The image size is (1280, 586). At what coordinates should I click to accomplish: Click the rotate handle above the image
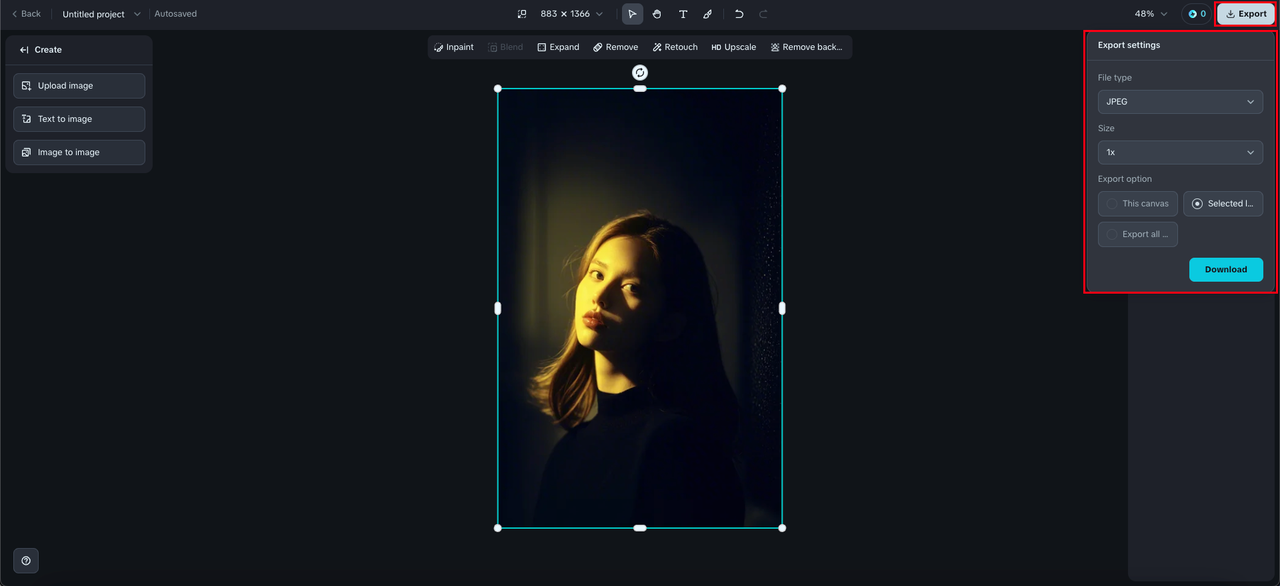point(640,73)
